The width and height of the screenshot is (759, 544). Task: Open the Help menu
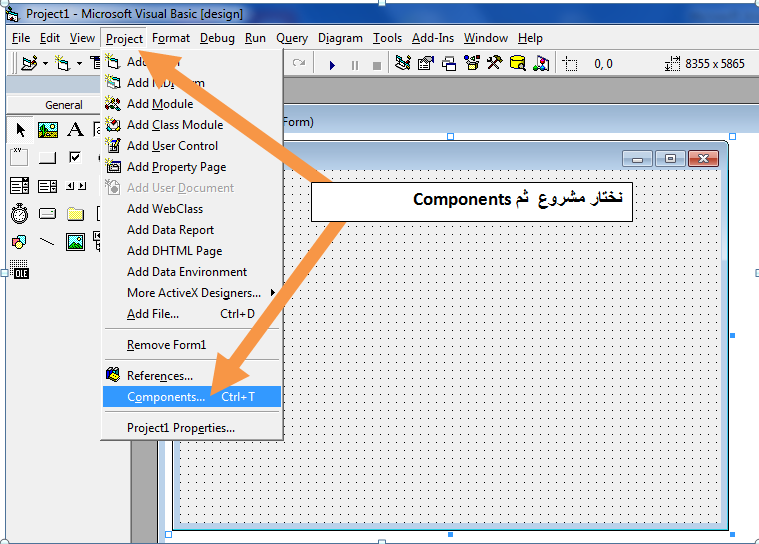pyautogui.click(x=530, y=38)
